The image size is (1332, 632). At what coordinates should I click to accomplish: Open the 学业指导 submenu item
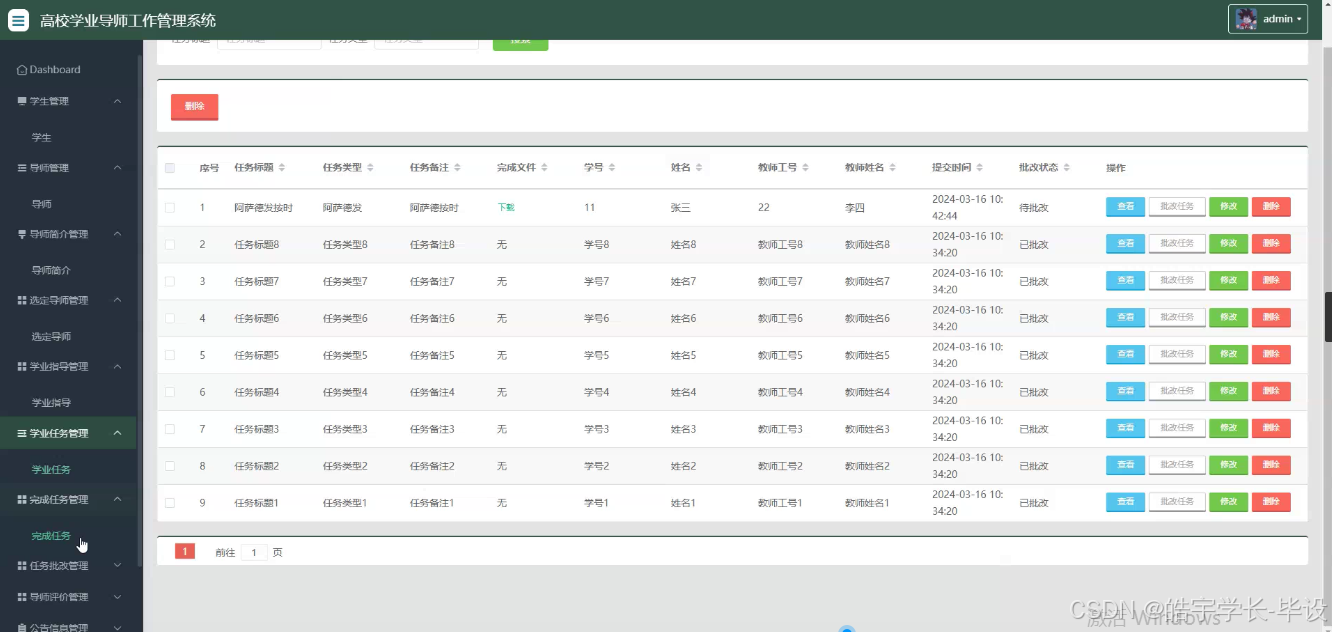(x=51, y=403)
